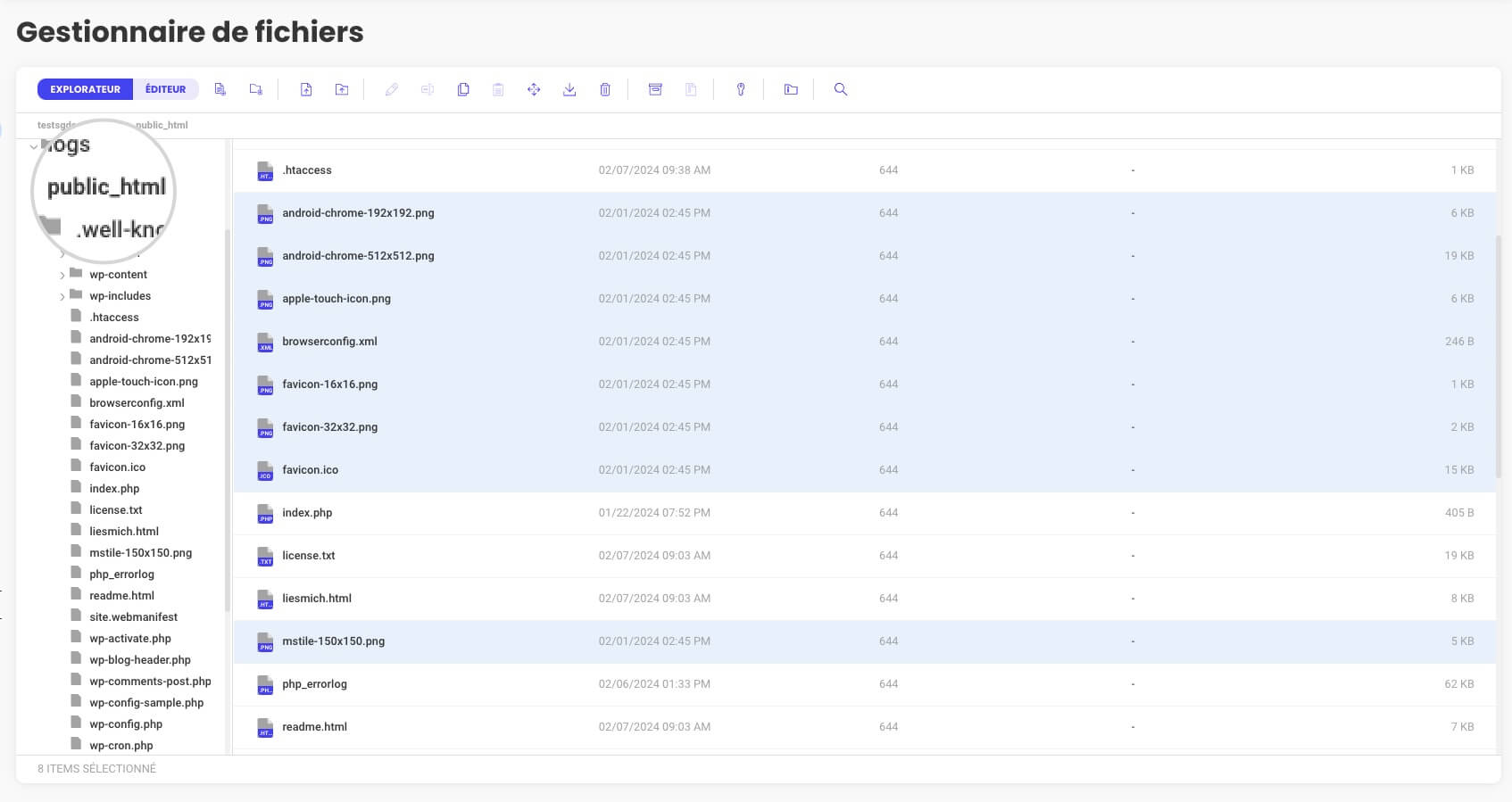This screenshot has width=1512, height=802.
Task: Switch to the ÉDITEUR tab
Action: coord(166,89)
